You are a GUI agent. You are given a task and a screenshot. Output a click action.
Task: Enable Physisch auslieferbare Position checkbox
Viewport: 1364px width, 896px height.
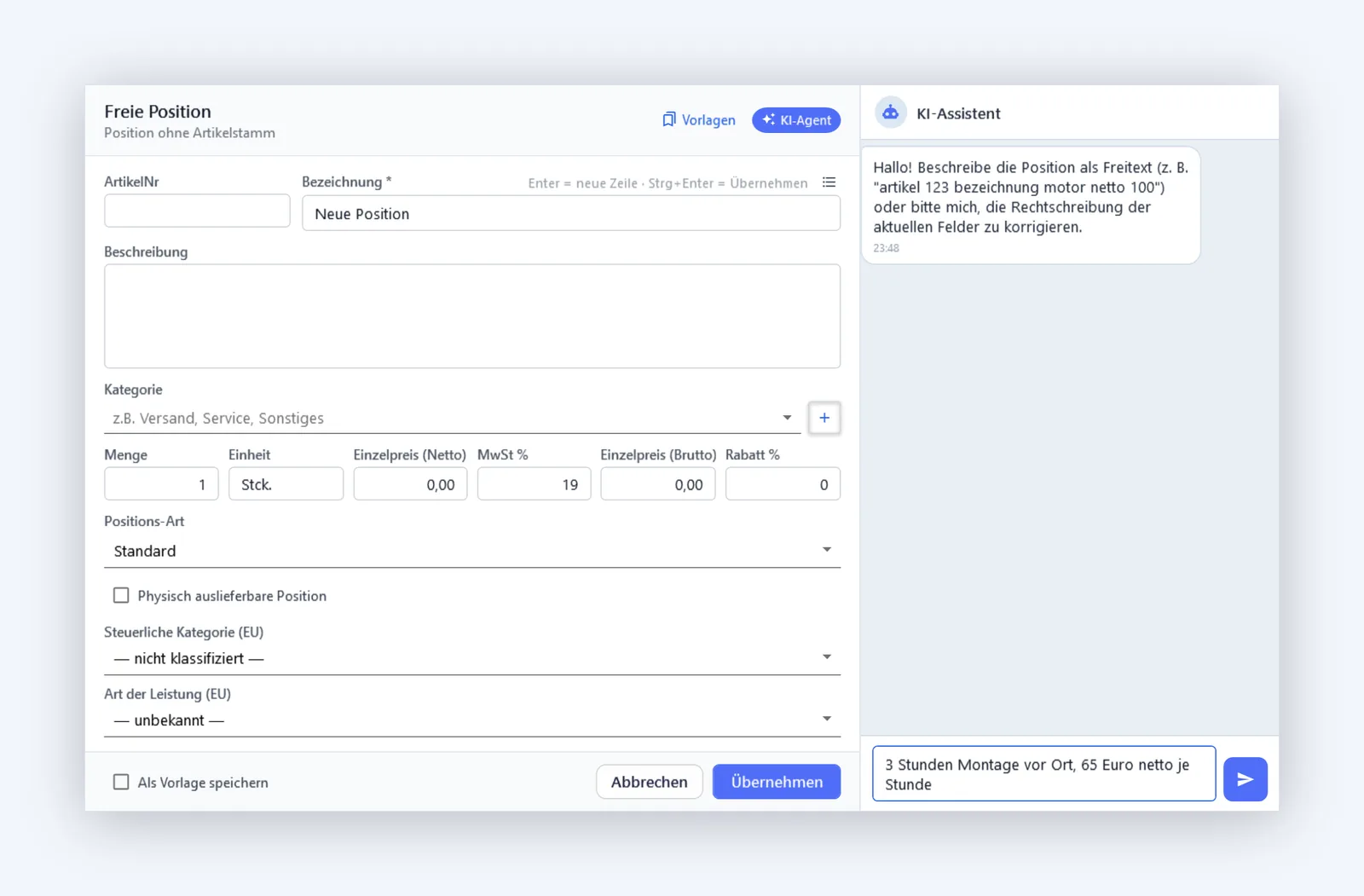coord(121,595)
